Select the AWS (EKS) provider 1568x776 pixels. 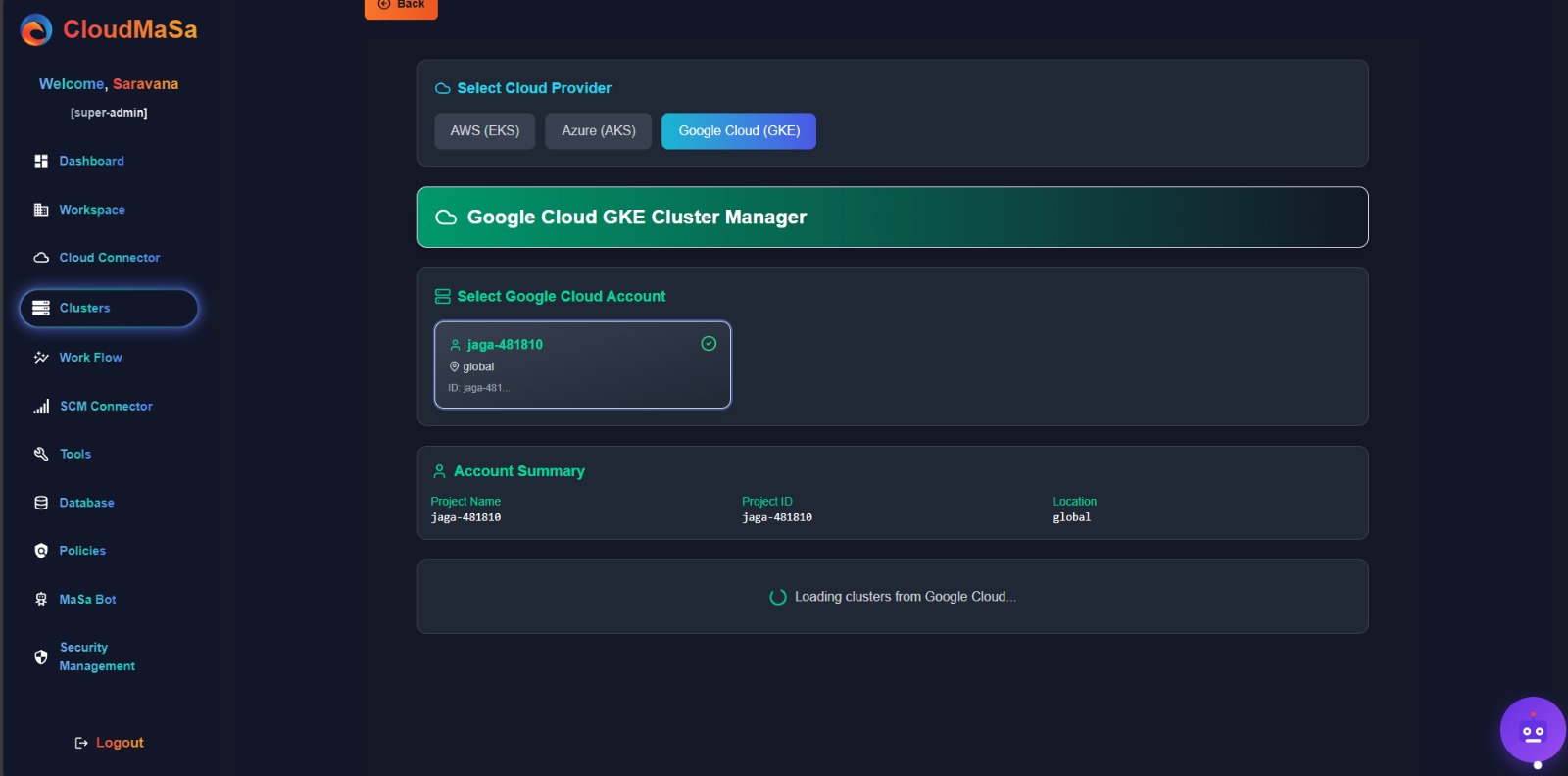pos(485,131)
